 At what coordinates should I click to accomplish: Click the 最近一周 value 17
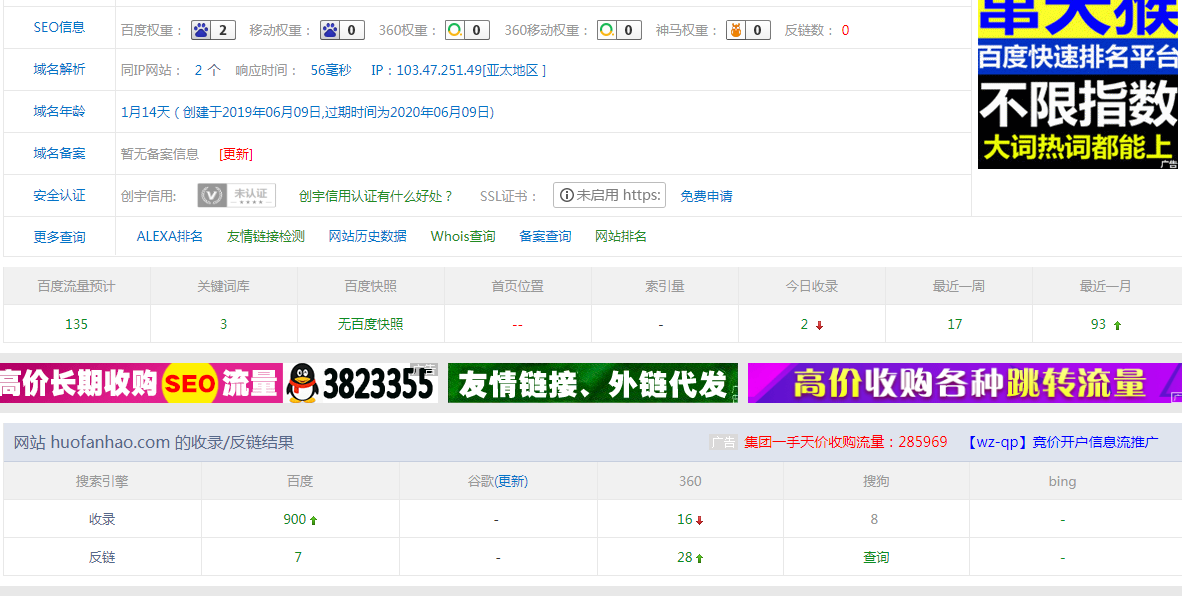(955, 324)
